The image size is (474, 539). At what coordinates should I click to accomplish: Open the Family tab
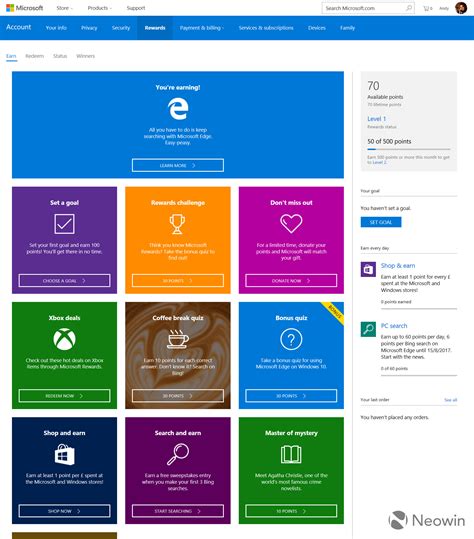[348, 28]
